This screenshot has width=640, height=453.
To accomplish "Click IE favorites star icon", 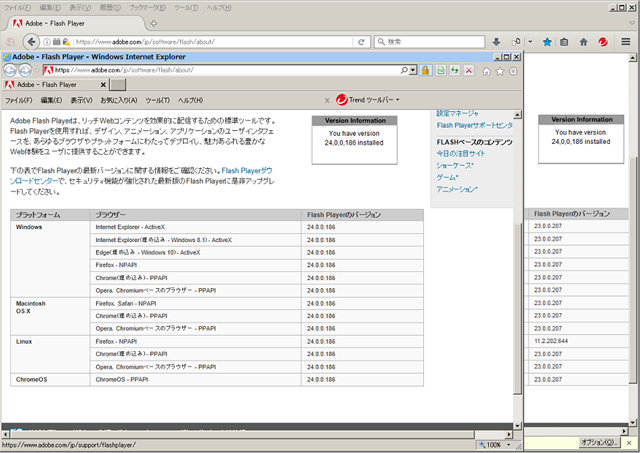I will click(500, 71).
